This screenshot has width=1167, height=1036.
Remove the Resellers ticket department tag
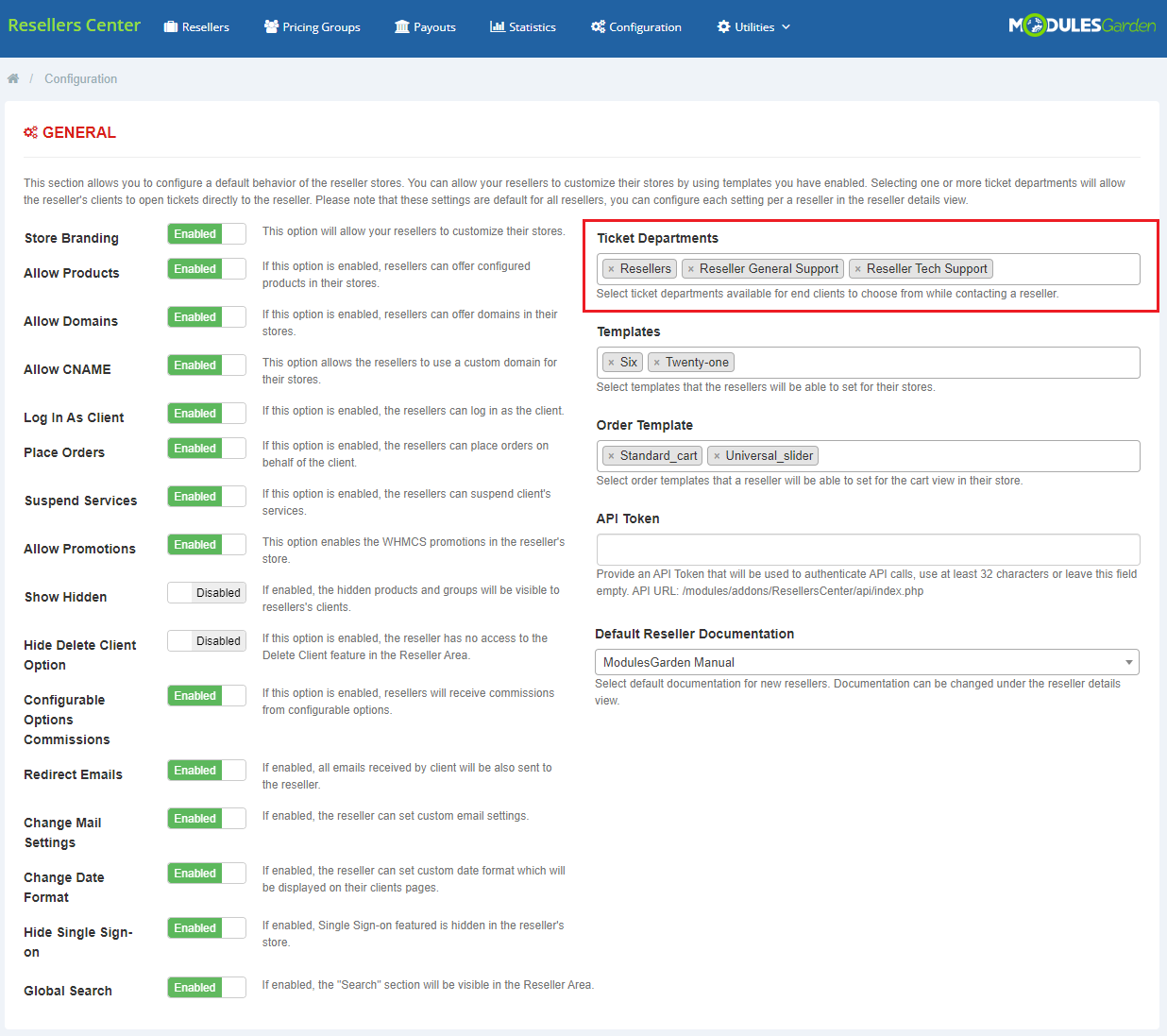(611, 269)
